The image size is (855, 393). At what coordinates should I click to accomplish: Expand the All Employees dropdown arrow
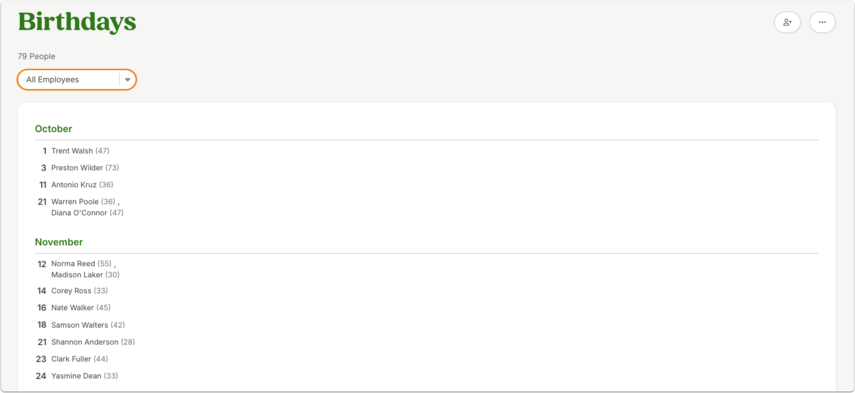(x=128, y=80)
